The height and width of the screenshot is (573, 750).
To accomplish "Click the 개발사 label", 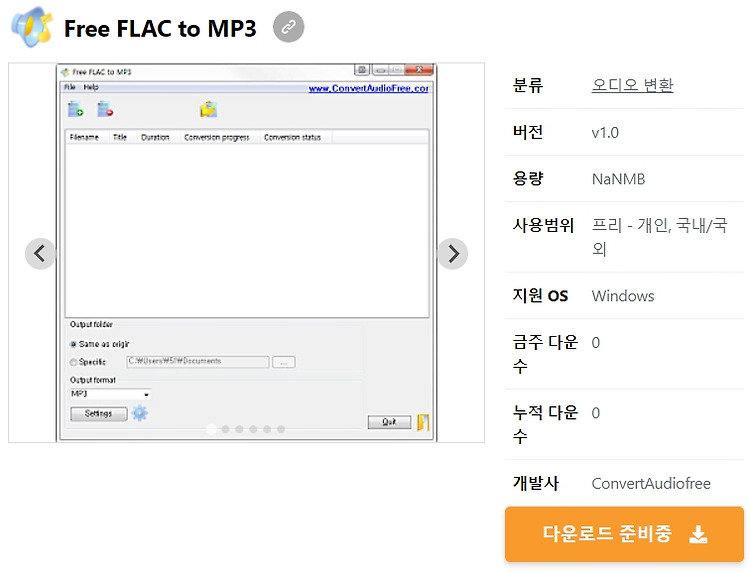I will coord(536,483).
